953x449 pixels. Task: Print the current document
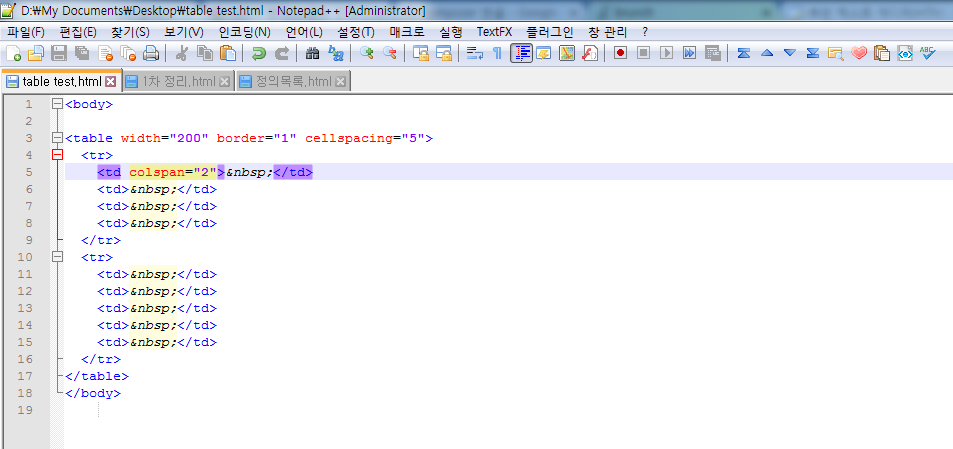(x=151, y=53)
